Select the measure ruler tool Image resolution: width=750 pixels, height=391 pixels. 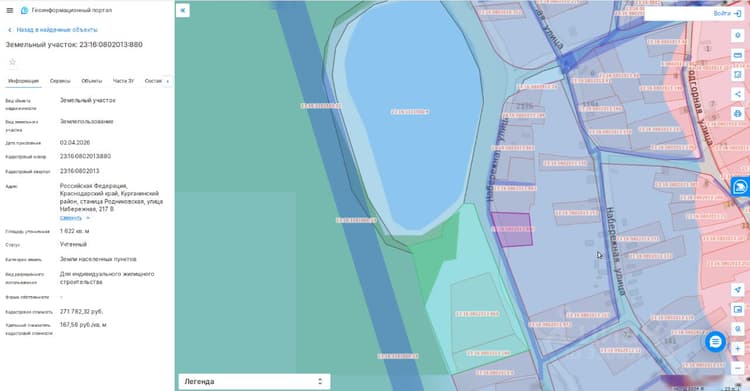pyautogui.click(x=738, y=56)
